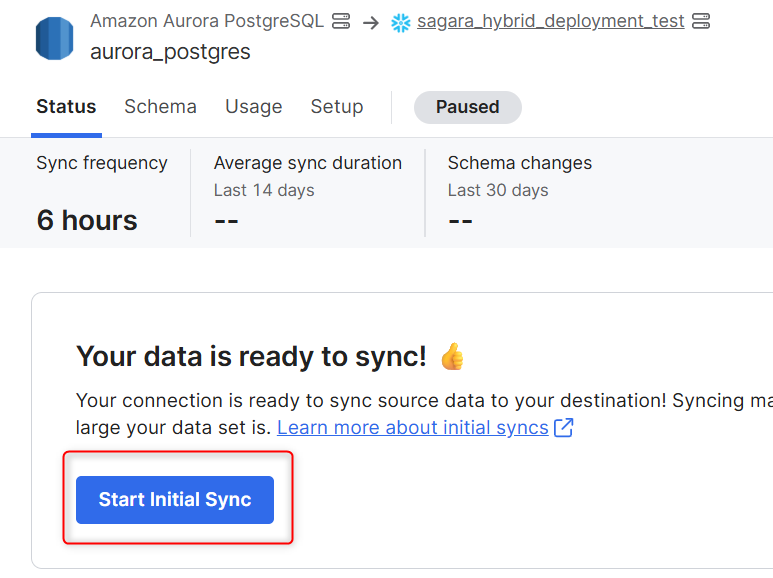Click the server icon beside sagara_hybrid_deployment_test
This screenshot has height=578, width=773.
(701, 21)
